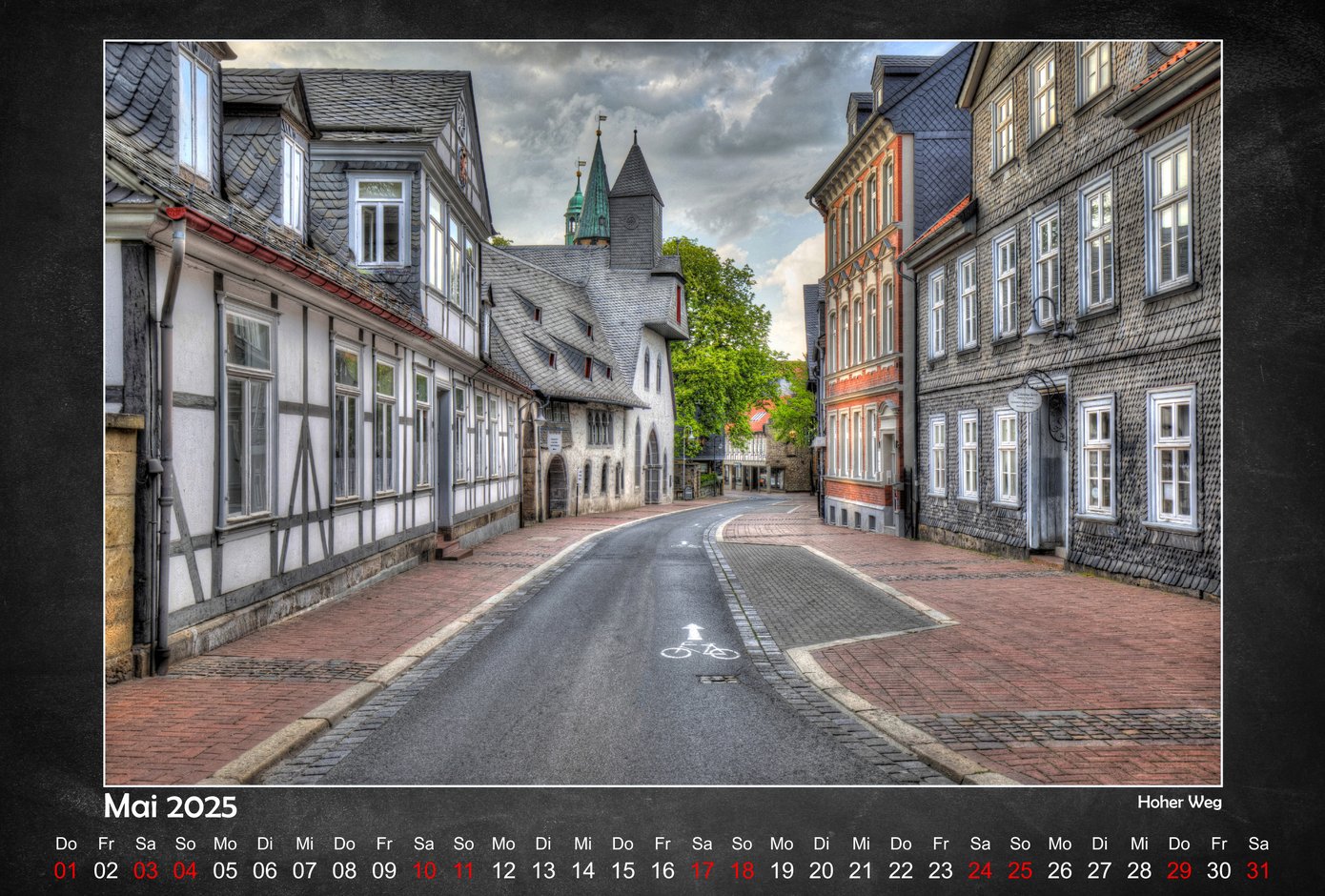
Task: Select date 26 in the calendar
Action: [1060, 870]
